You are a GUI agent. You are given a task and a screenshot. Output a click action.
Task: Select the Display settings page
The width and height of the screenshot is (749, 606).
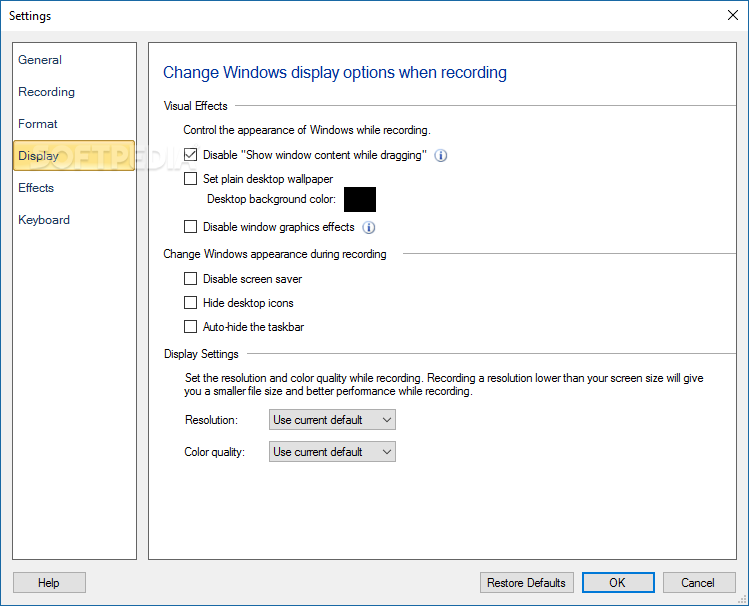coord(74,156)
